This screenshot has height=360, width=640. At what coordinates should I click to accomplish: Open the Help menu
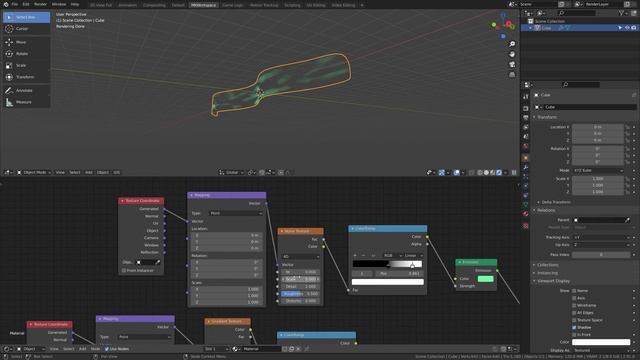coord(75,4)
